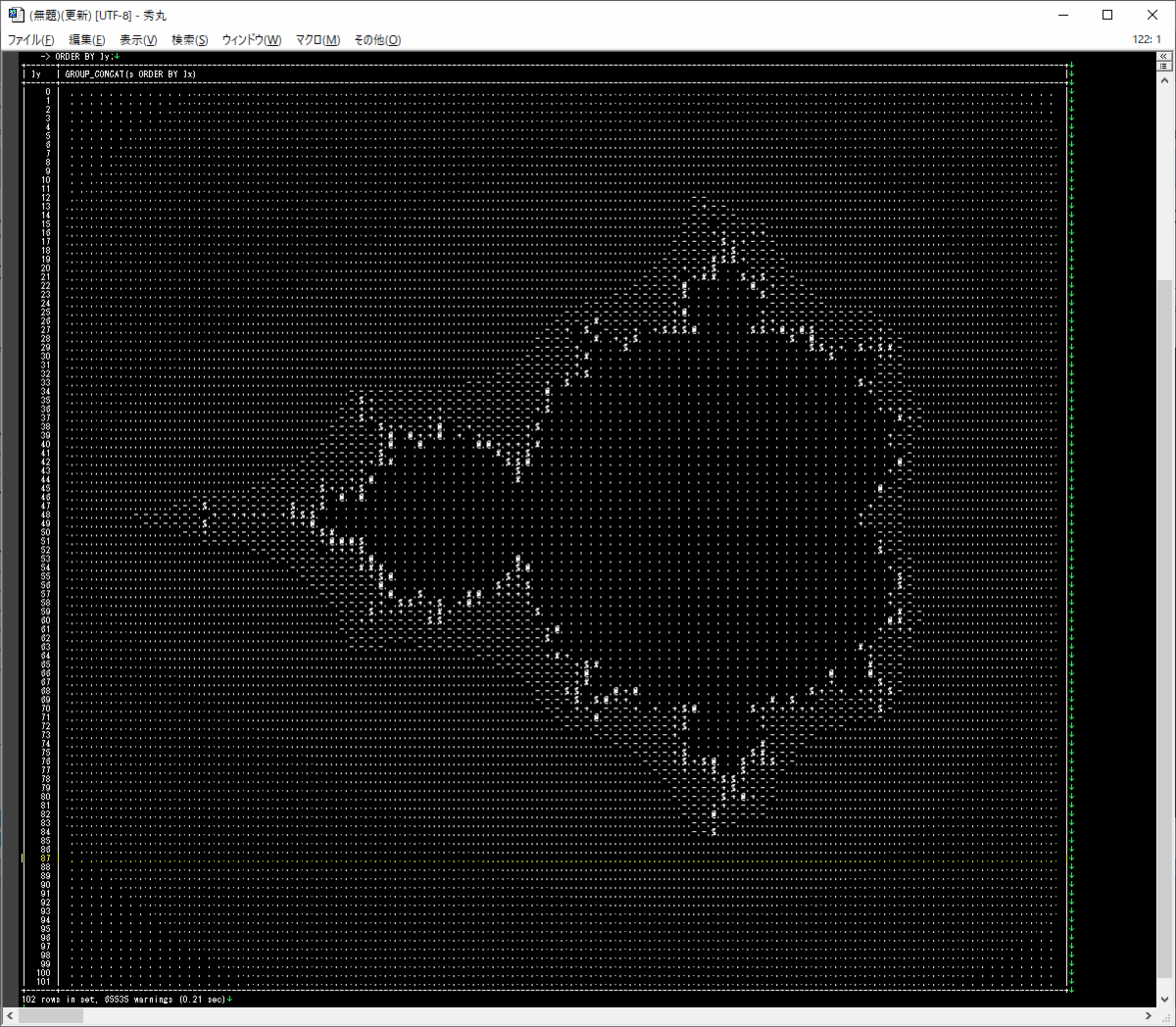Click the horizontal scrollbar right arrow
The image size is (1176, 1027).
click(1148, 1016)
